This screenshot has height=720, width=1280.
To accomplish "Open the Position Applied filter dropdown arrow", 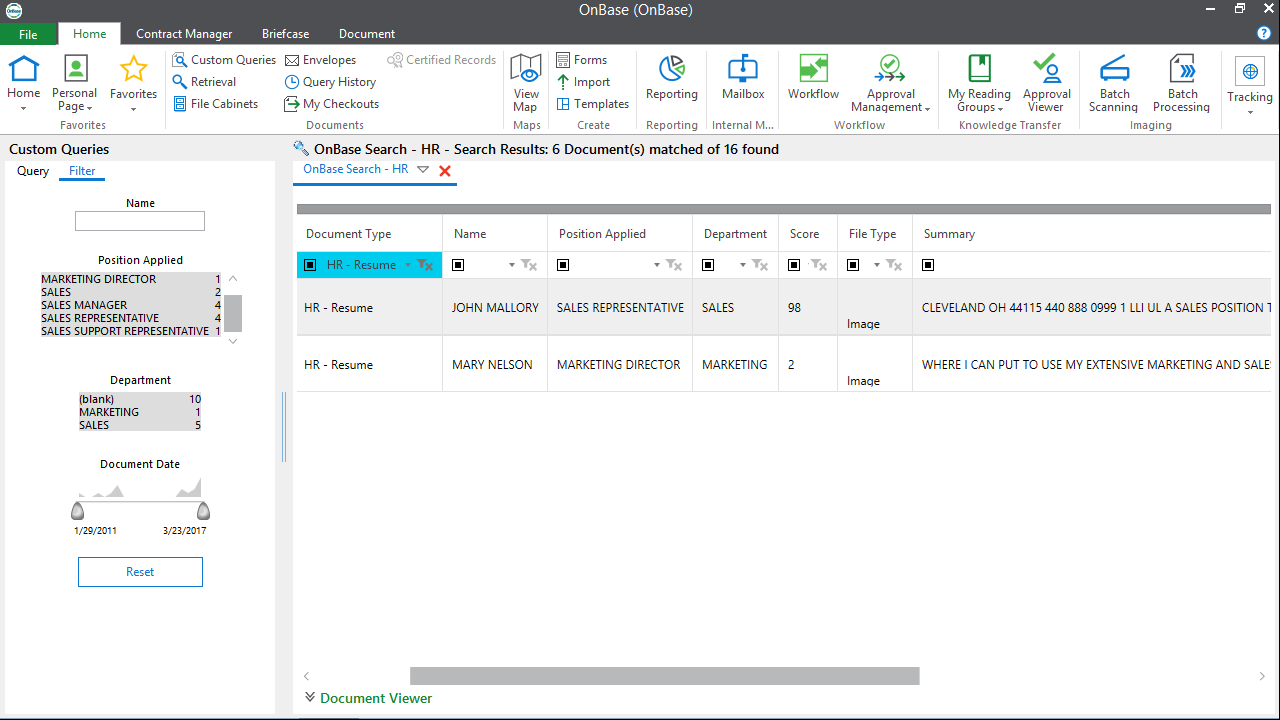I will point(657,265).
